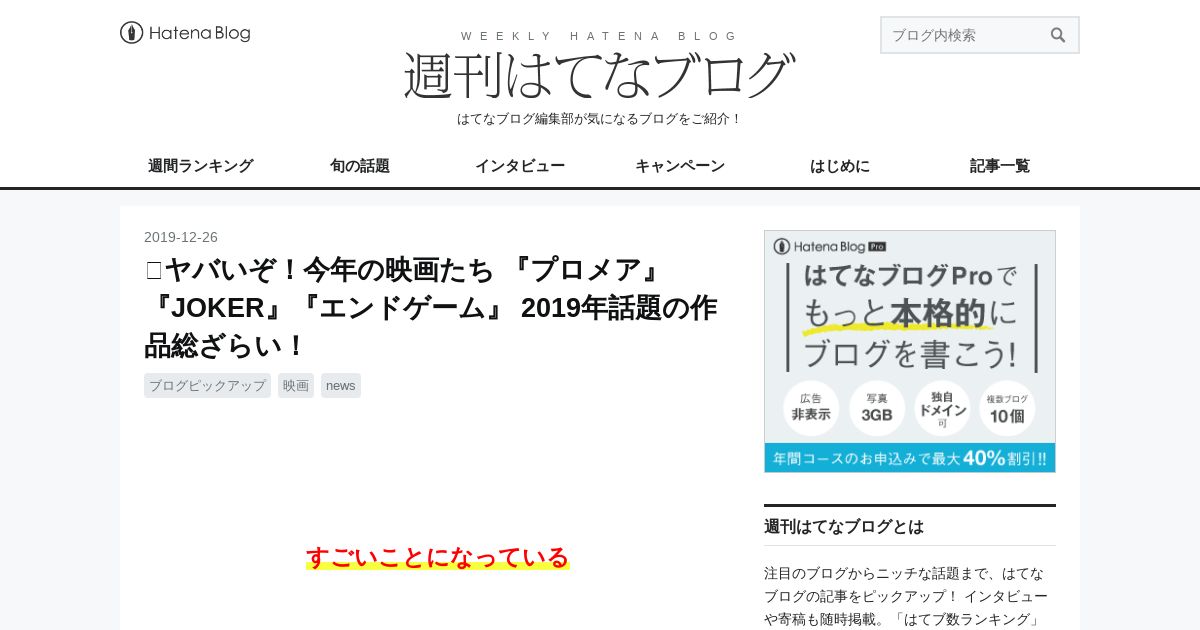Screen dimensions: 1200x630
Task: Click the 複数ブログ10個 circle in banner
Action: (x=1007, y=408)
